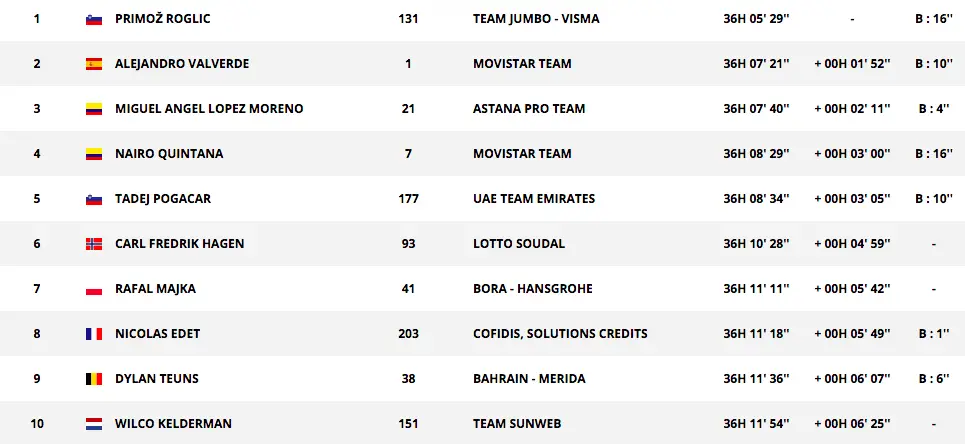The height and width of the screenshot is (444, 965).
Task: Click Nicolas Edet's bonus B : 1''
Action: click(932, 334)
